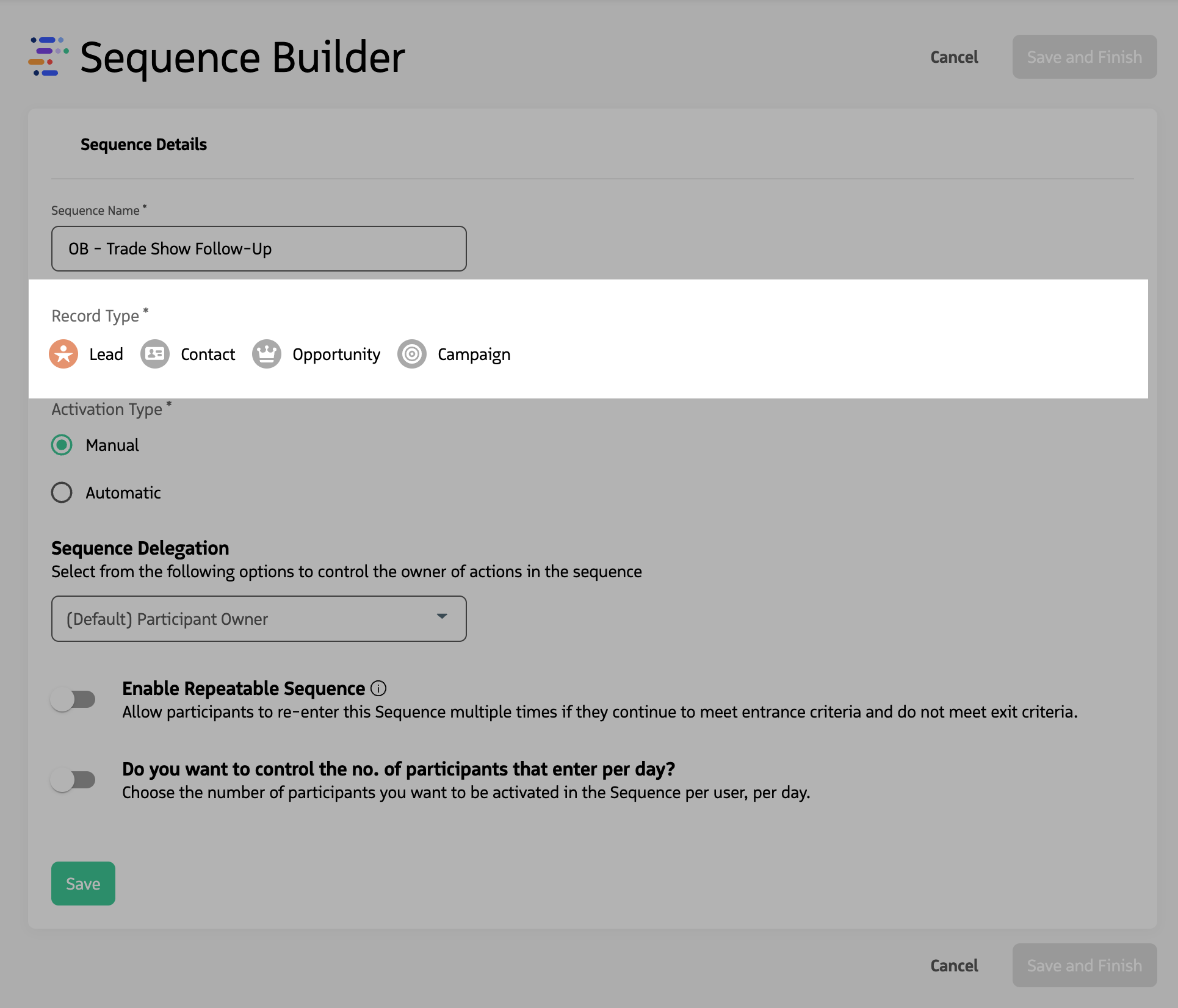The height and width of the screenshot is (1008, 1178).
Task: Select the Manual activation radio button
Action: [x=62, y=445]
